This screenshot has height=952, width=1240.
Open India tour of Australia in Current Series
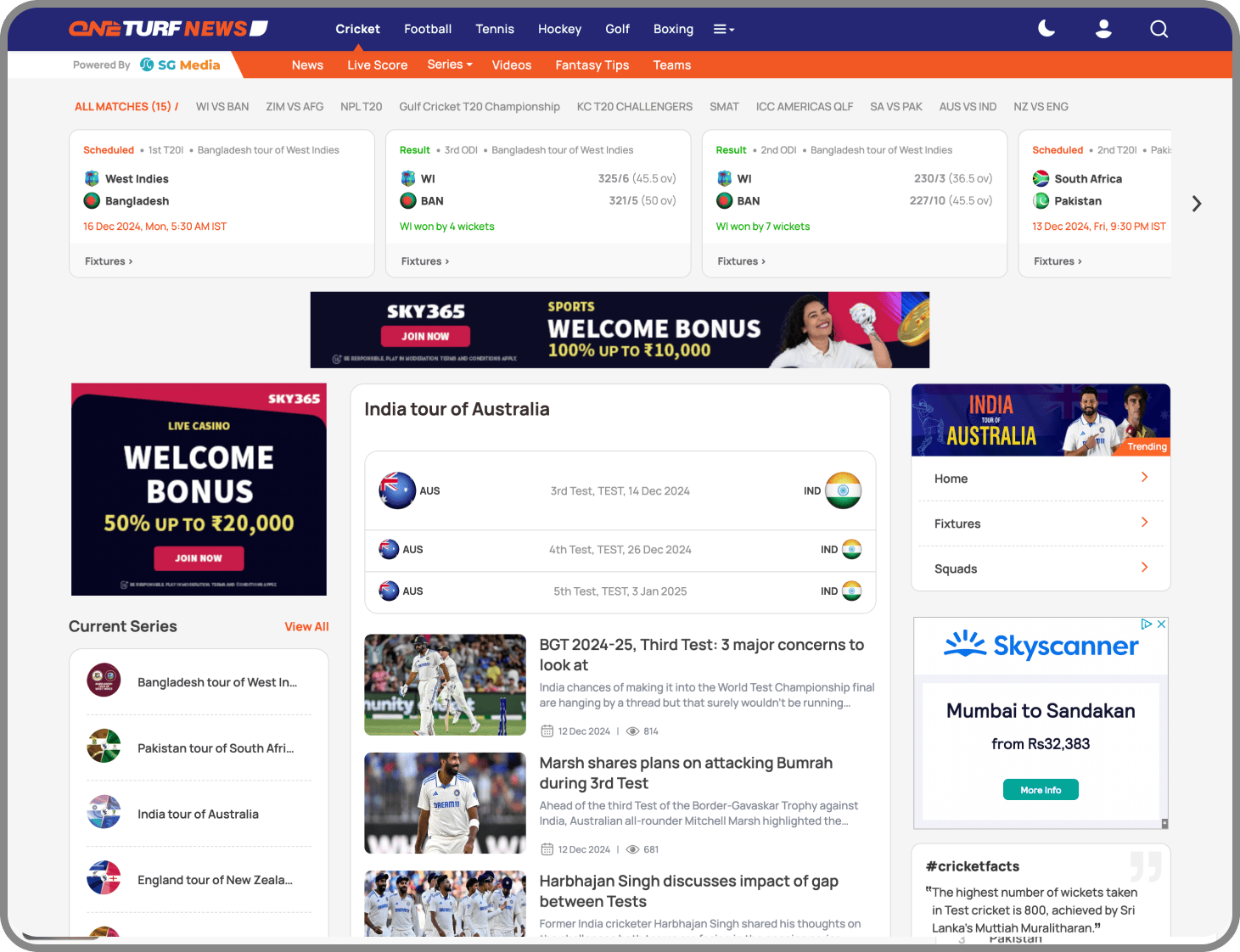[199, 814]
